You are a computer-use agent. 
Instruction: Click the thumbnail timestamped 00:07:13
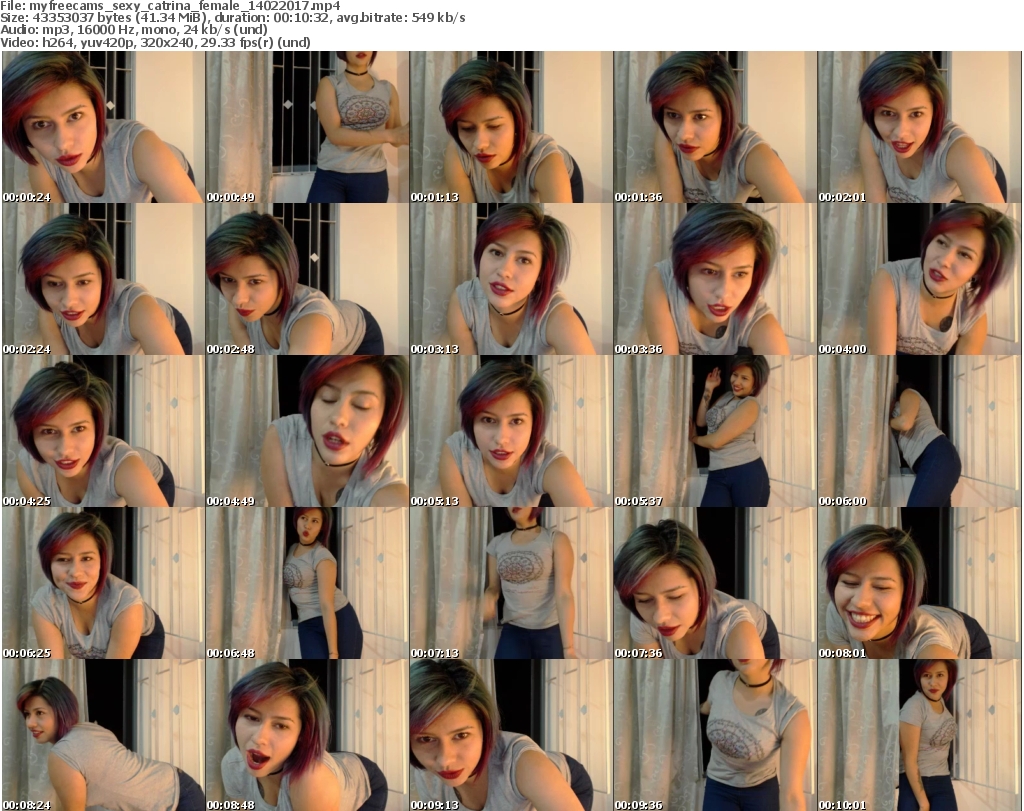point(511,583)
